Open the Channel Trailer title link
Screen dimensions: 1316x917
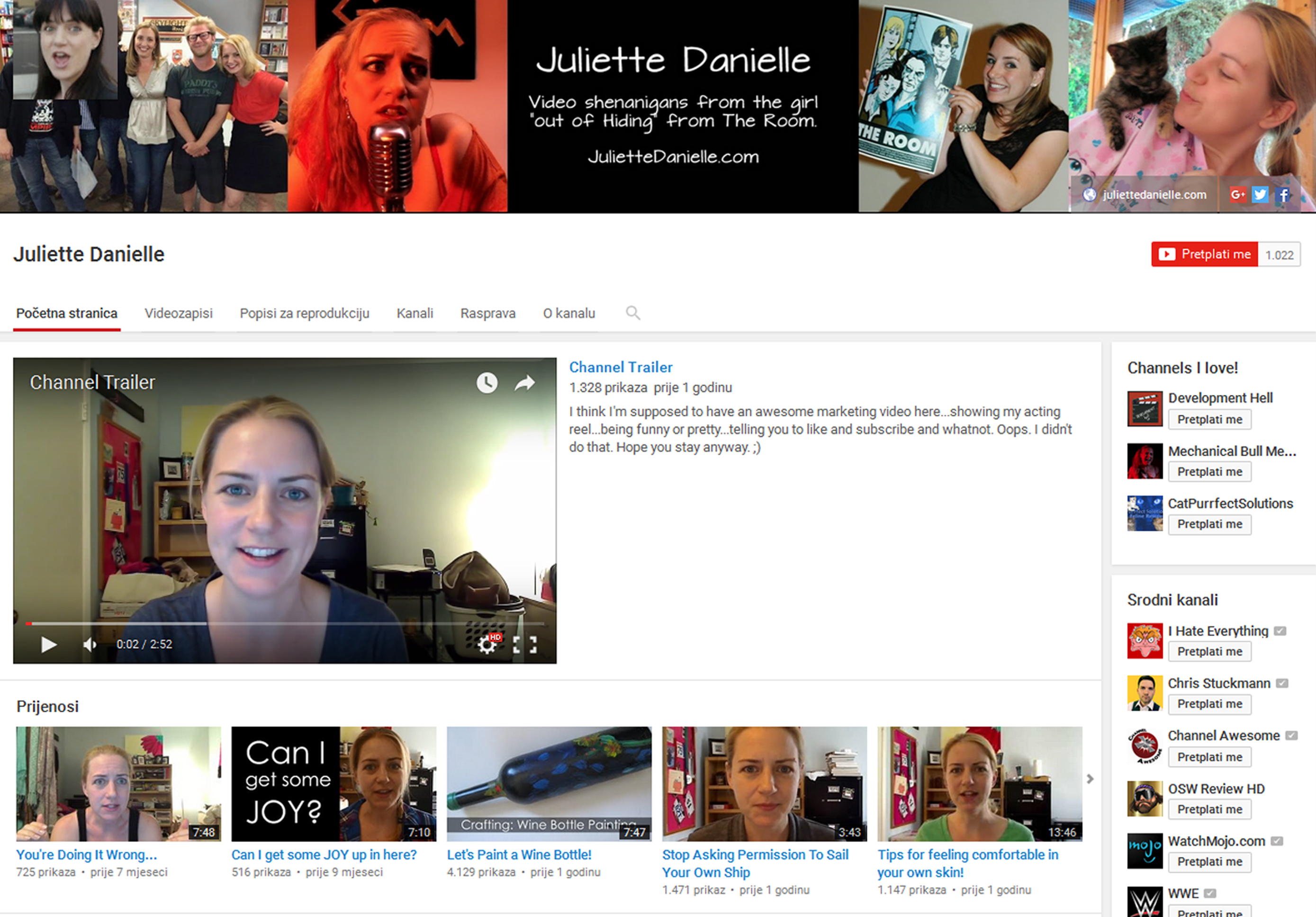coord(620,368)
